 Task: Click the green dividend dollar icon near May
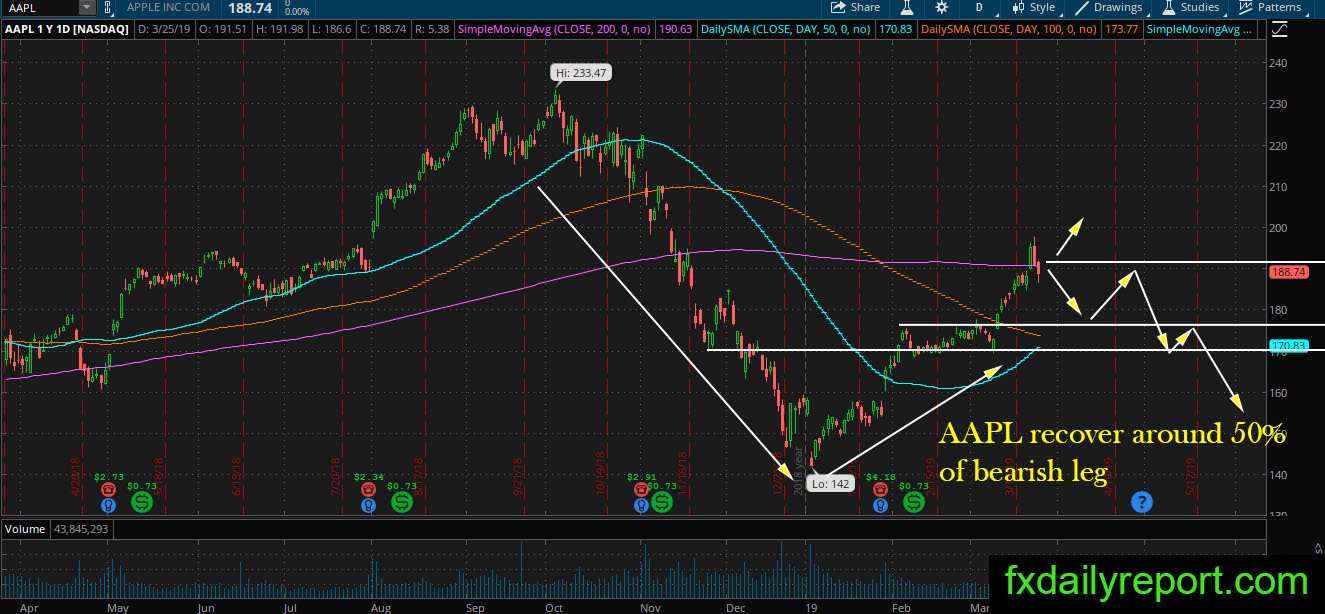point(141,501)
